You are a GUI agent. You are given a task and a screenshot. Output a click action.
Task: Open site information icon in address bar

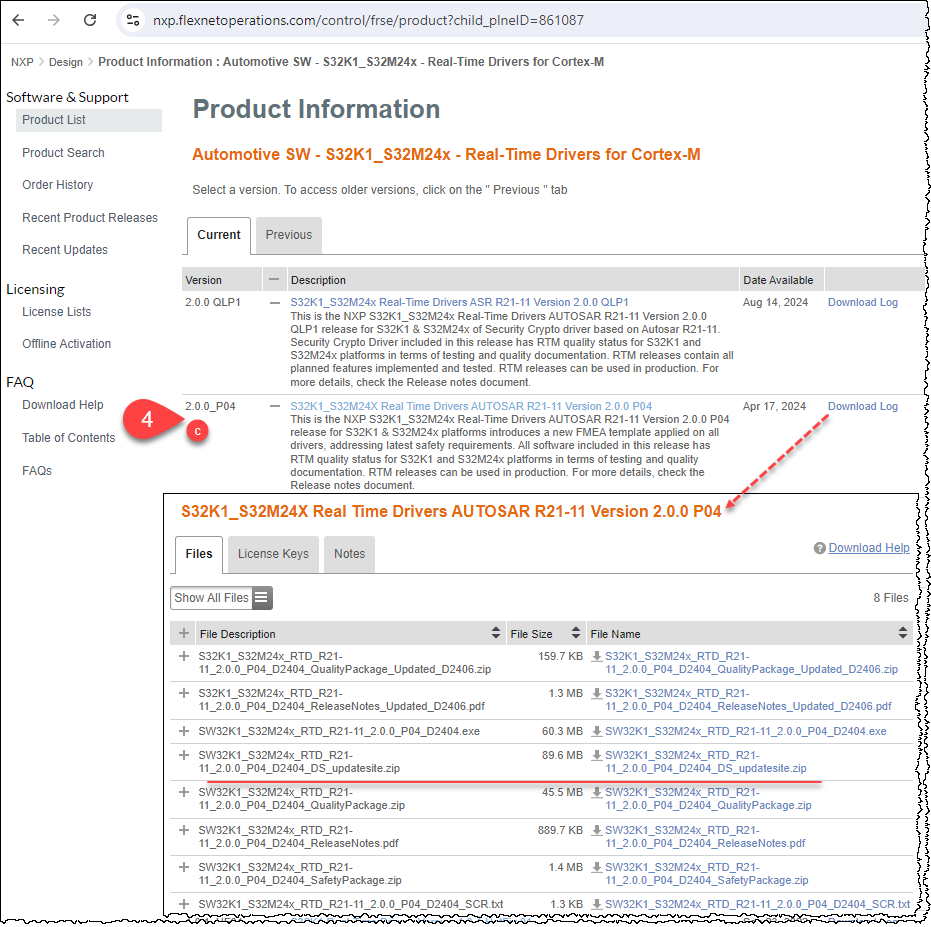(131, 20)
